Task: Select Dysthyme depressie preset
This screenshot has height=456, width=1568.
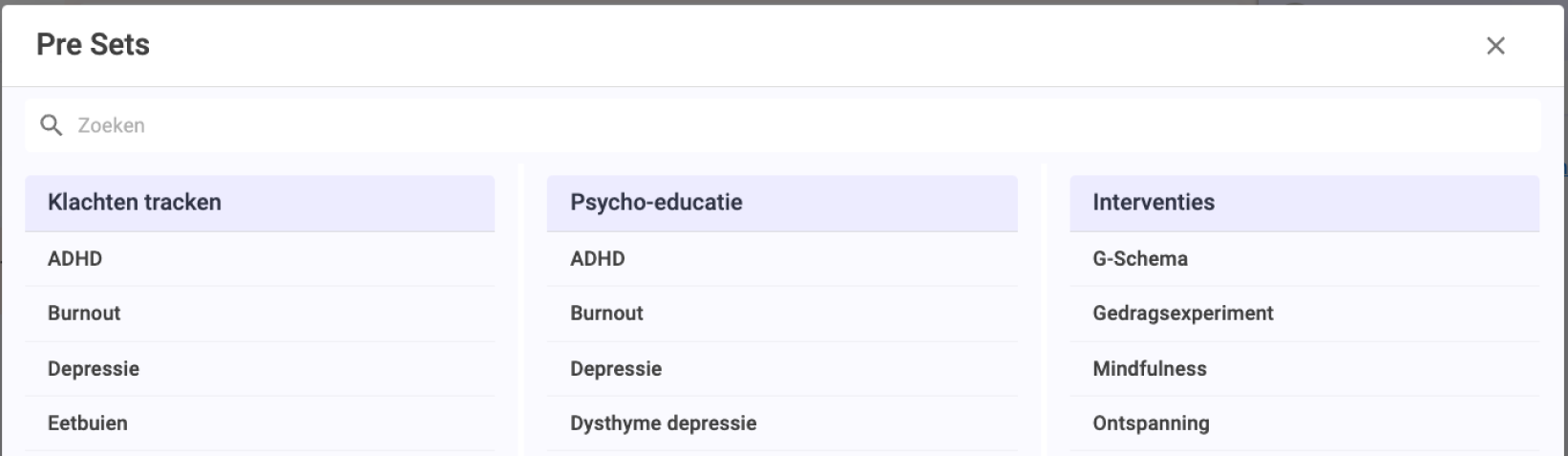Action: click(782, 423)
